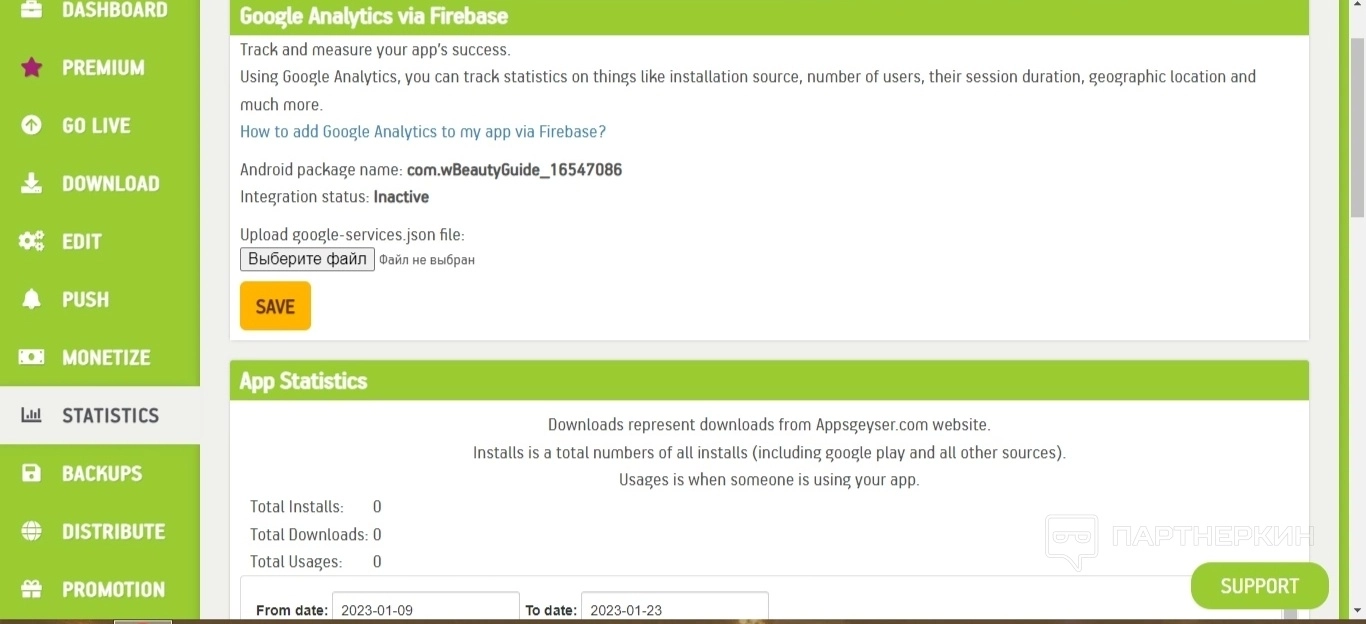
Task: Click the Premium star icon
Action: coord(32,68)
